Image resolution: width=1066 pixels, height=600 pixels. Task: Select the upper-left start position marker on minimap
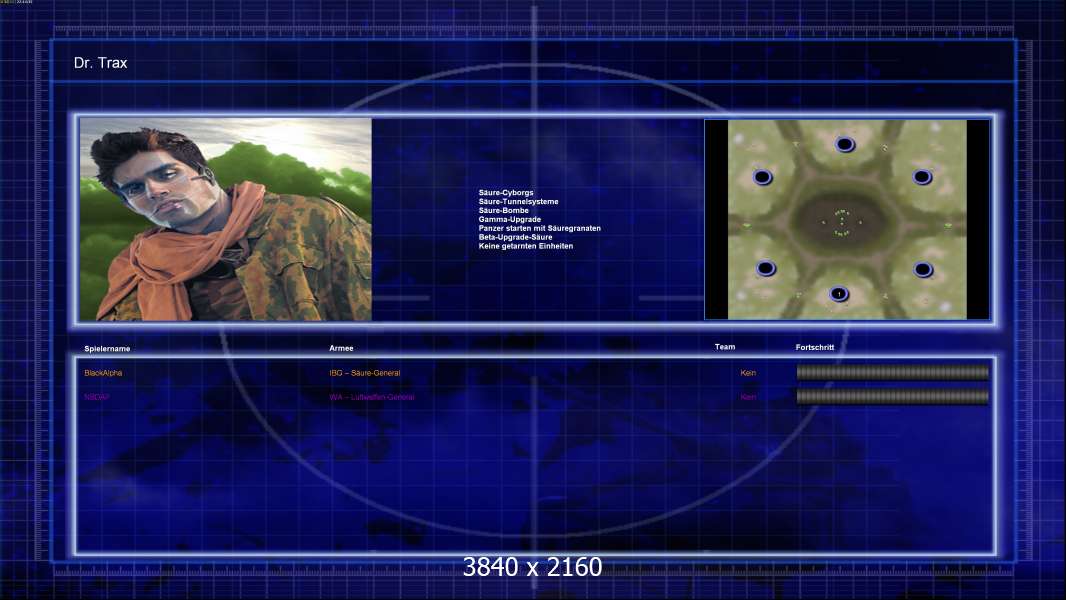click(762, 177)
